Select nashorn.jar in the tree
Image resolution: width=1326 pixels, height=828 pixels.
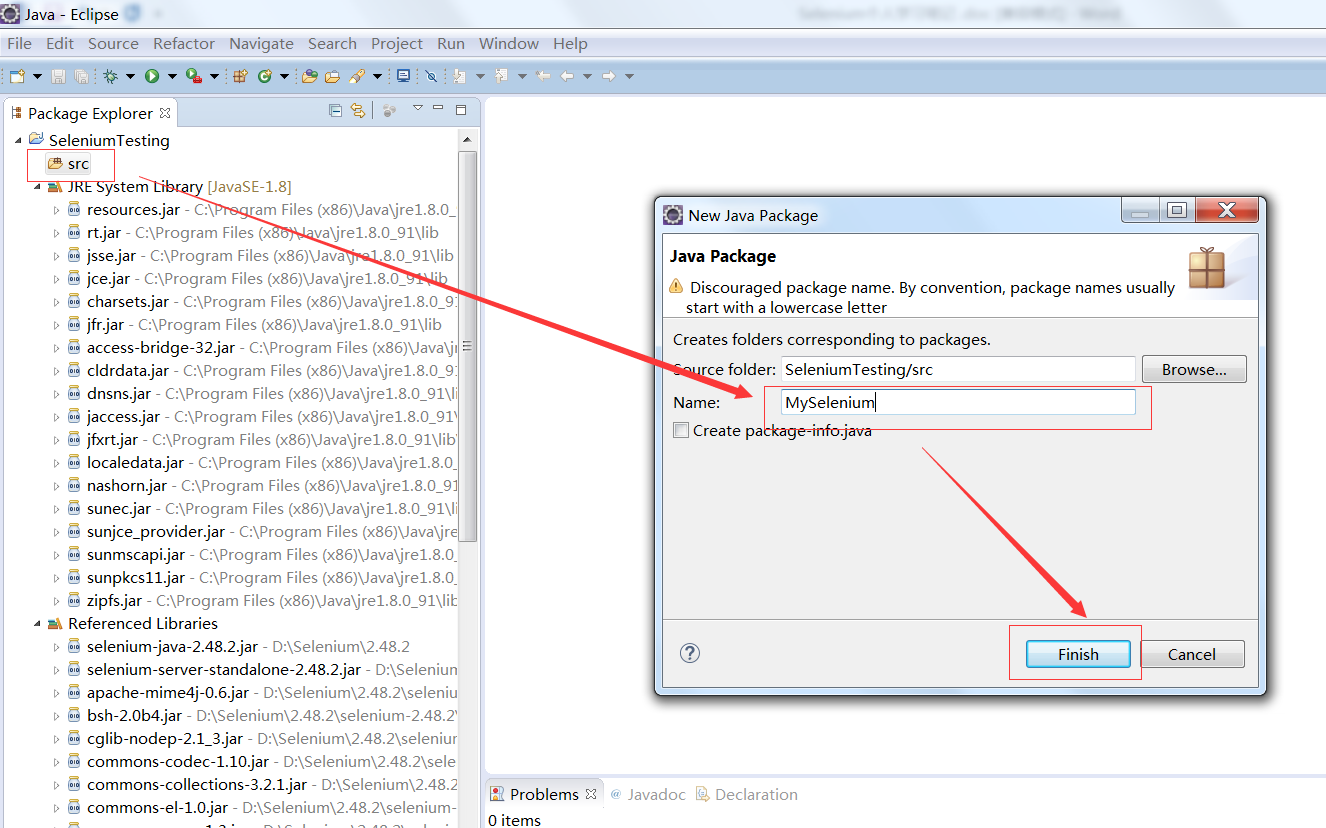coord(127,486)
